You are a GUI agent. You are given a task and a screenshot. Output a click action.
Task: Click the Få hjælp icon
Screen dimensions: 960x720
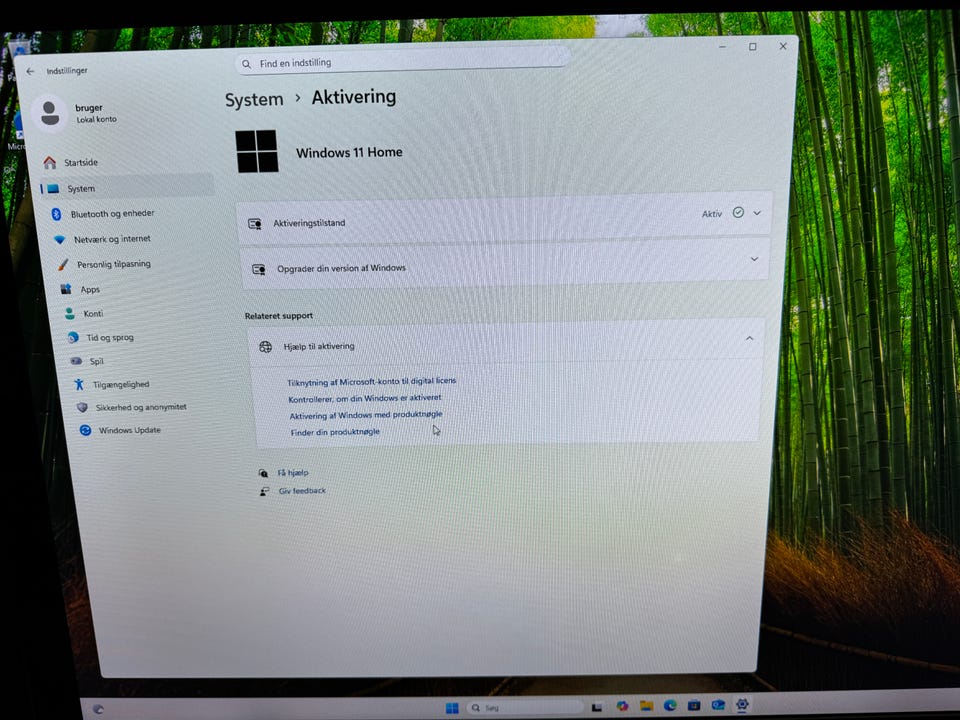point(263,473)
